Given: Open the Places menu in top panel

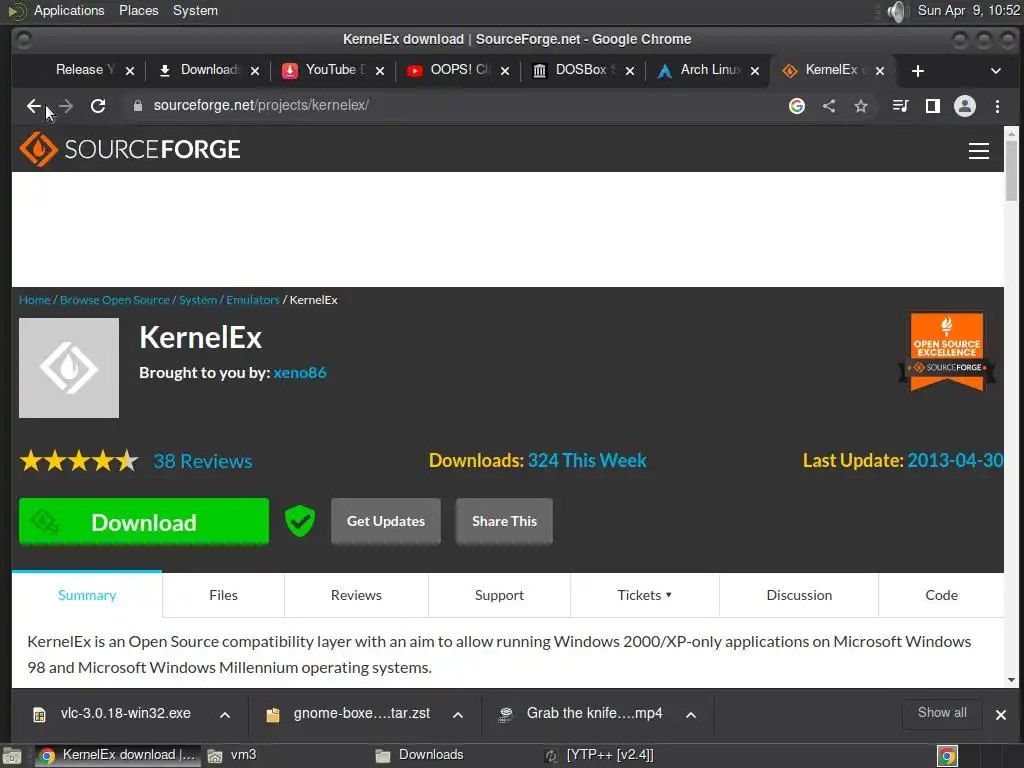Looking at the screenshot, I should [x=138, y=11].
